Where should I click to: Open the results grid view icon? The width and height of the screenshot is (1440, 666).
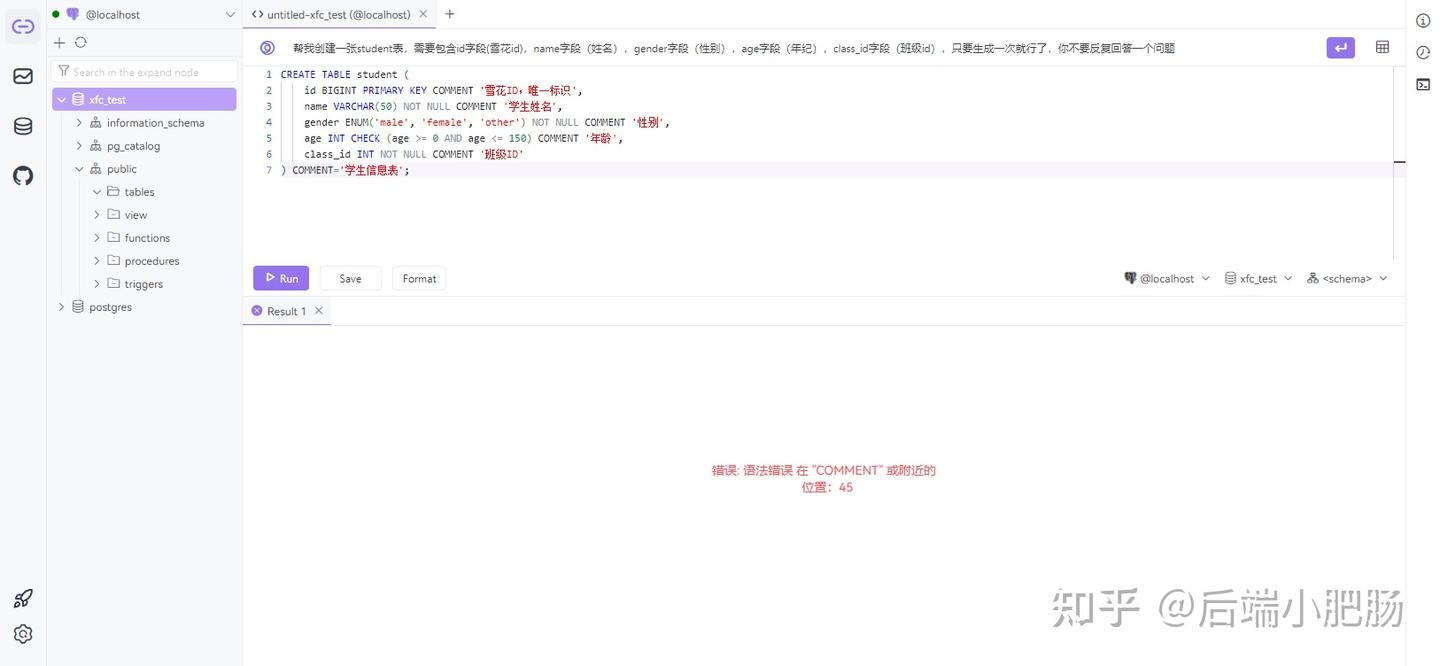click(1382, 47)
